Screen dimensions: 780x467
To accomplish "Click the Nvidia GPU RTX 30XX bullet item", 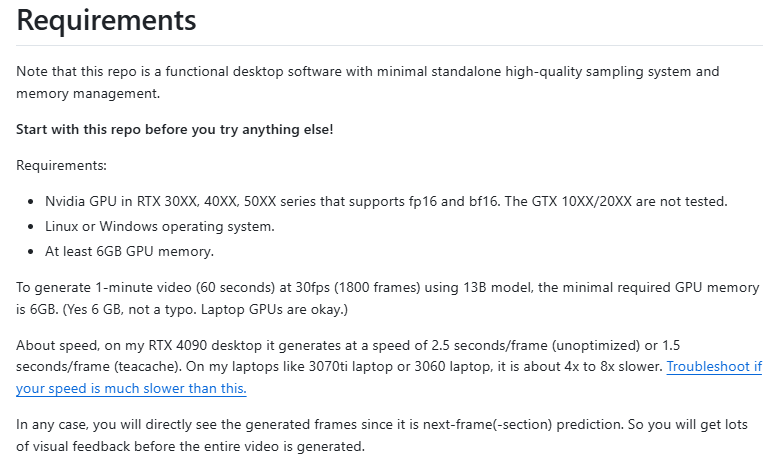I will 386,201.
